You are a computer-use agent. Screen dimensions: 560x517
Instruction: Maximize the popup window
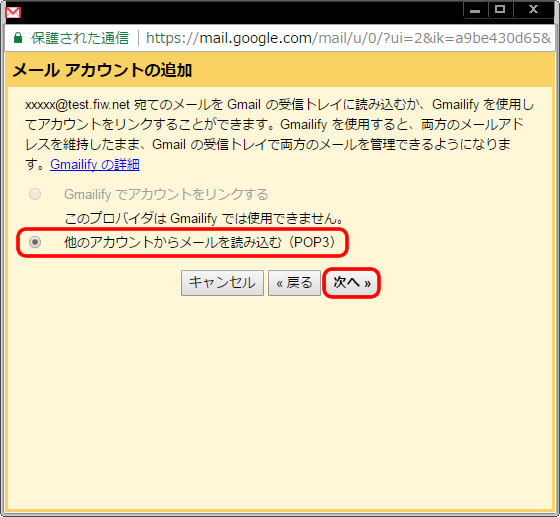(x=500, y=10)
